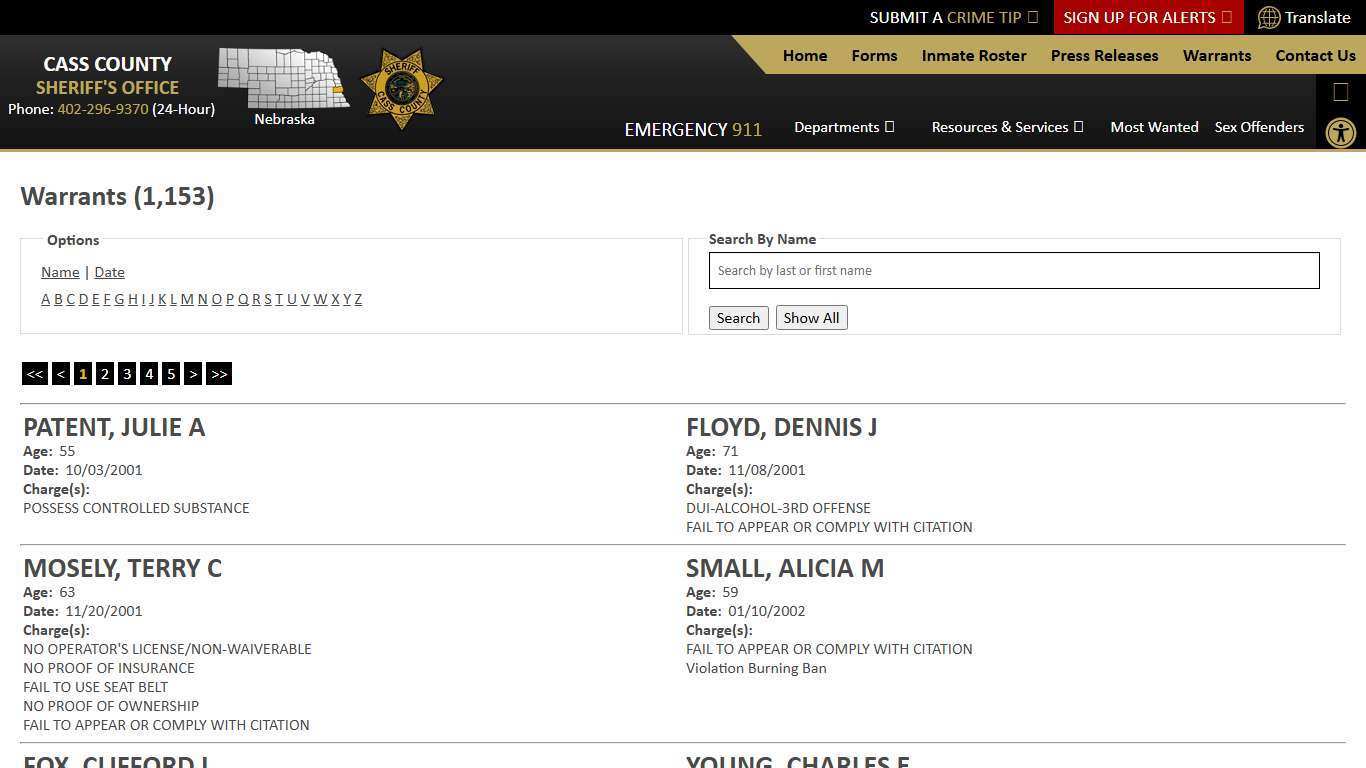Click the Show All button
Screen dimensions: 1366x768
811,318
